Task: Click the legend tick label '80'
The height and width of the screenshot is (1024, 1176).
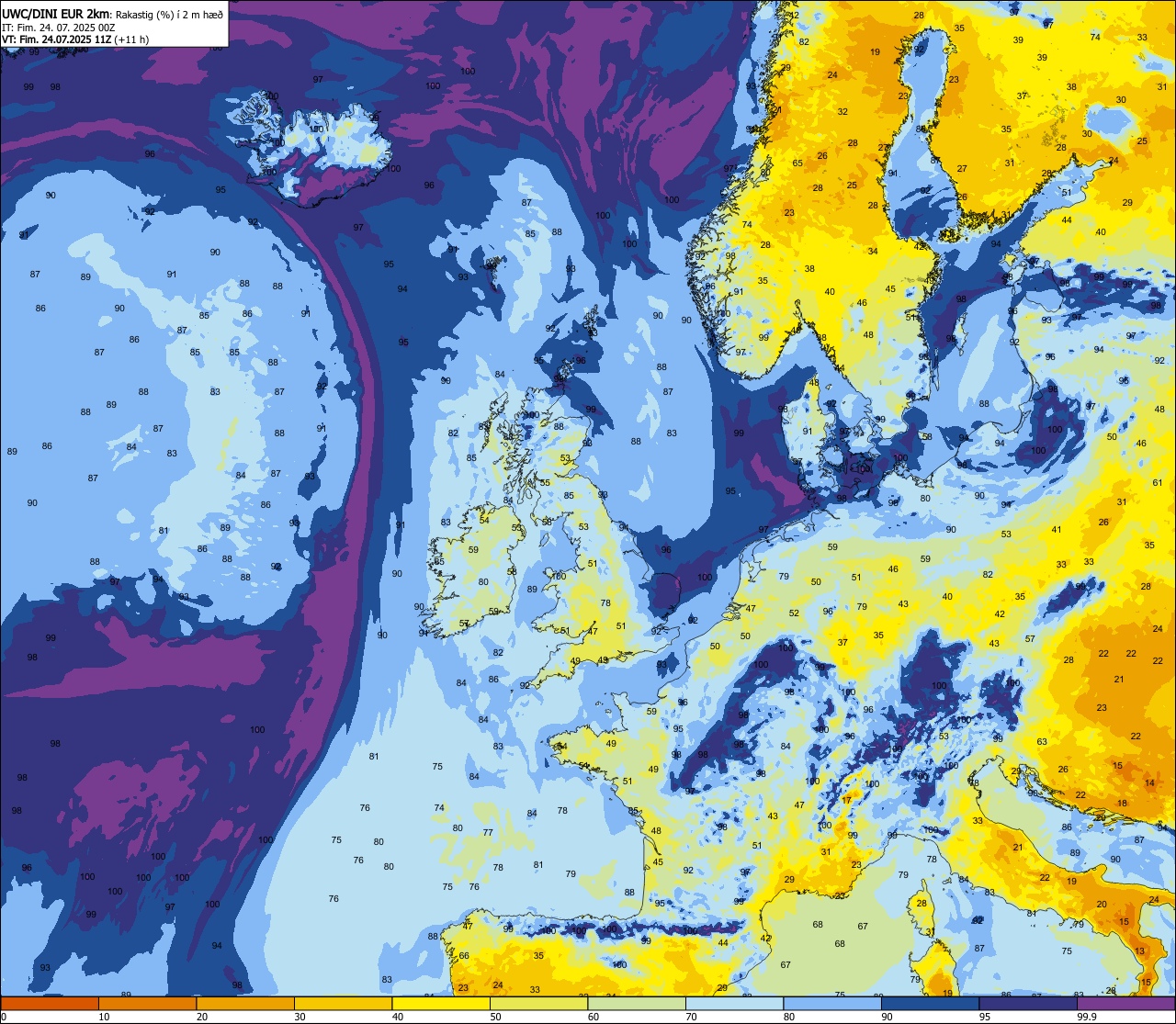Action: pos(789,1017)
